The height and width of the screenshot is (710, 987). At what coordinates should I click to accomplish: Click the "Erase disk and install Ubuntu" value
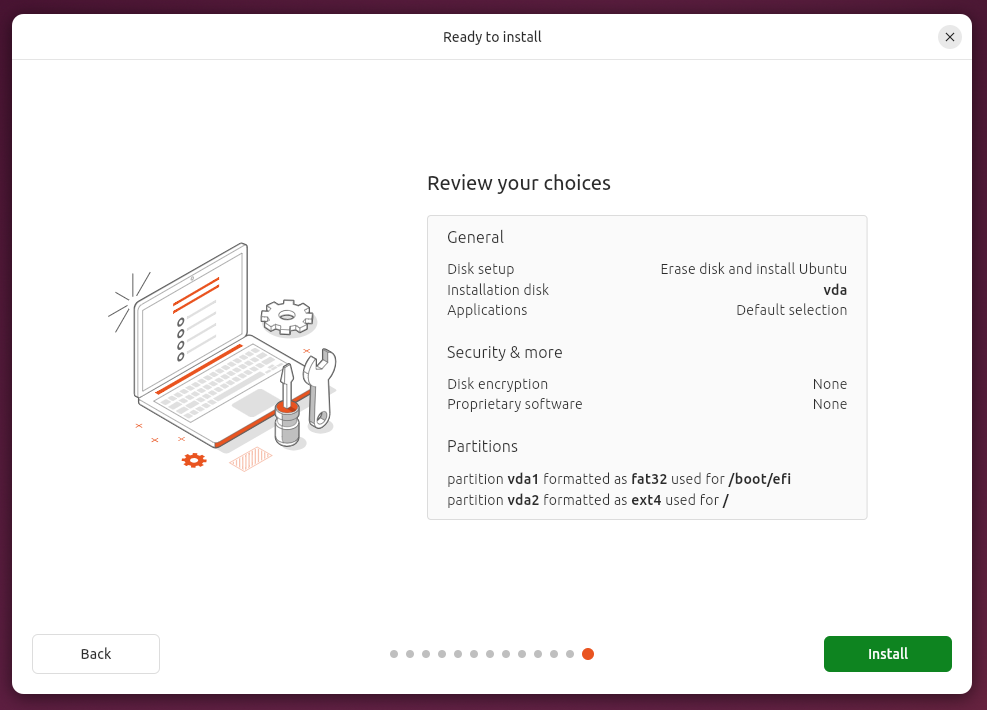pyautogui.click(x=753, y=269)
